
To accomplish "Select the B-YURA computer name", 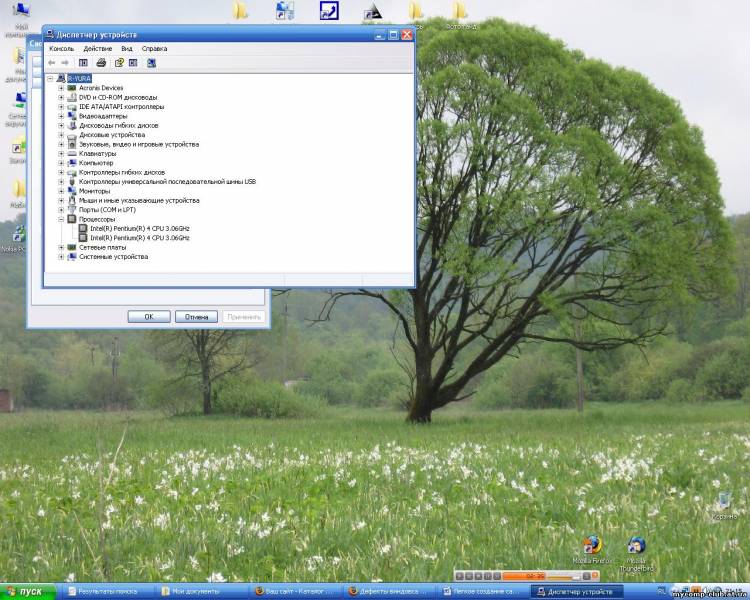I will 79,78.
